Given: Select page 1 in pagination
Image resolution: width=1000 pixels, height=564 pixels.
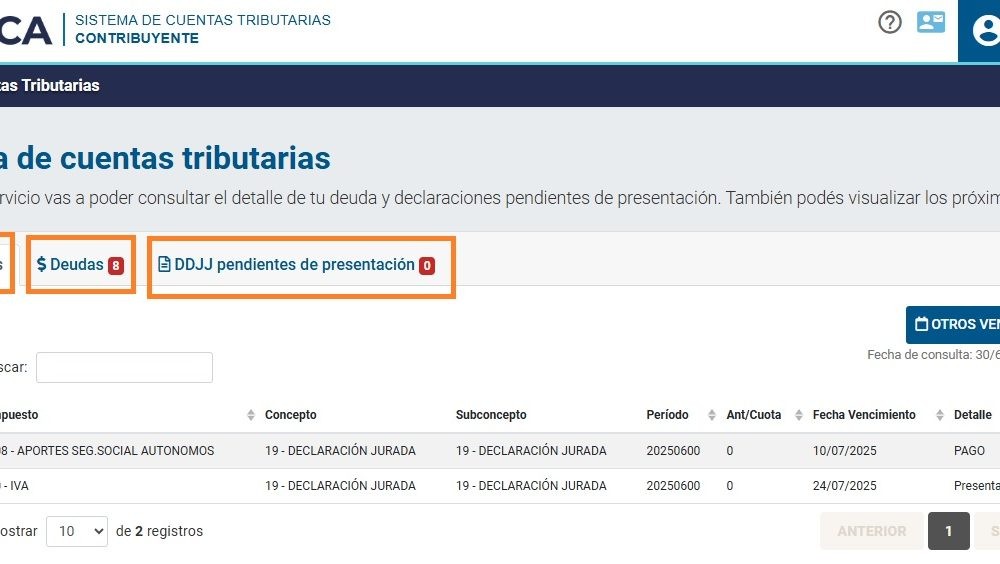Looking at the screenshot, I should tap(948, 531).
